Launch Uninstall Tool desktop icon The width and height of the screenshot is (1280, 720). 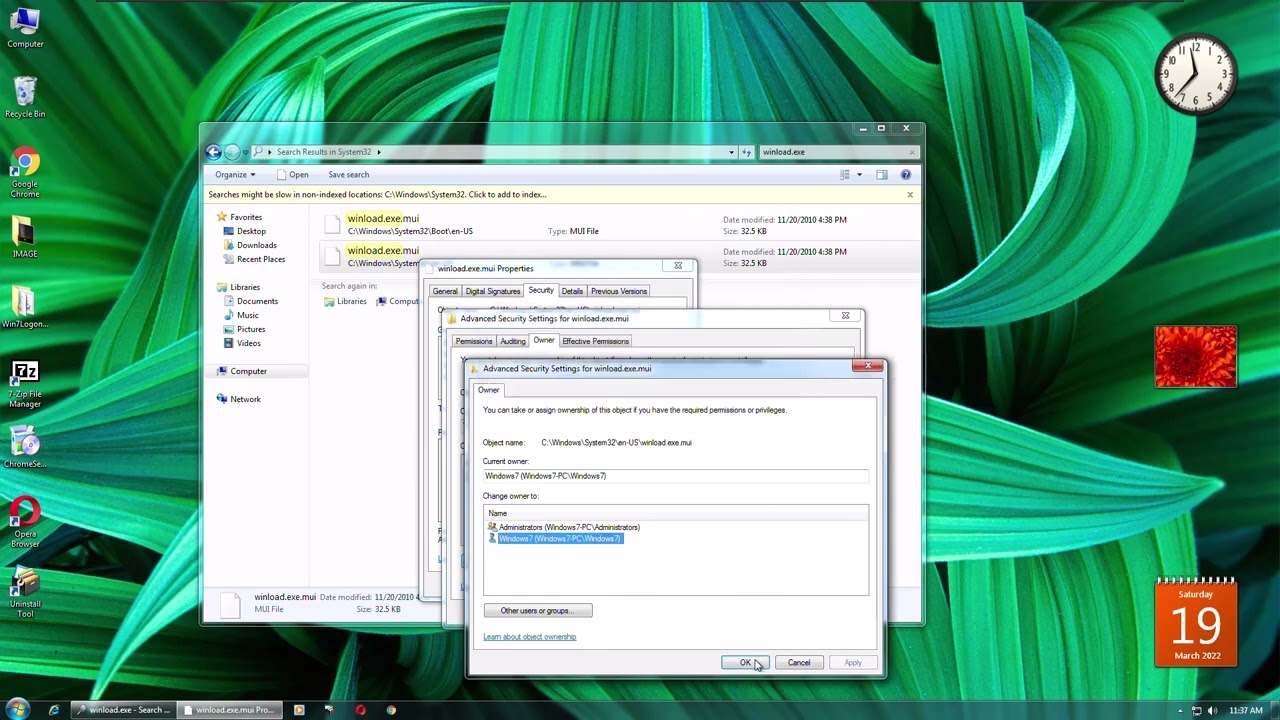tap(25, 592)
